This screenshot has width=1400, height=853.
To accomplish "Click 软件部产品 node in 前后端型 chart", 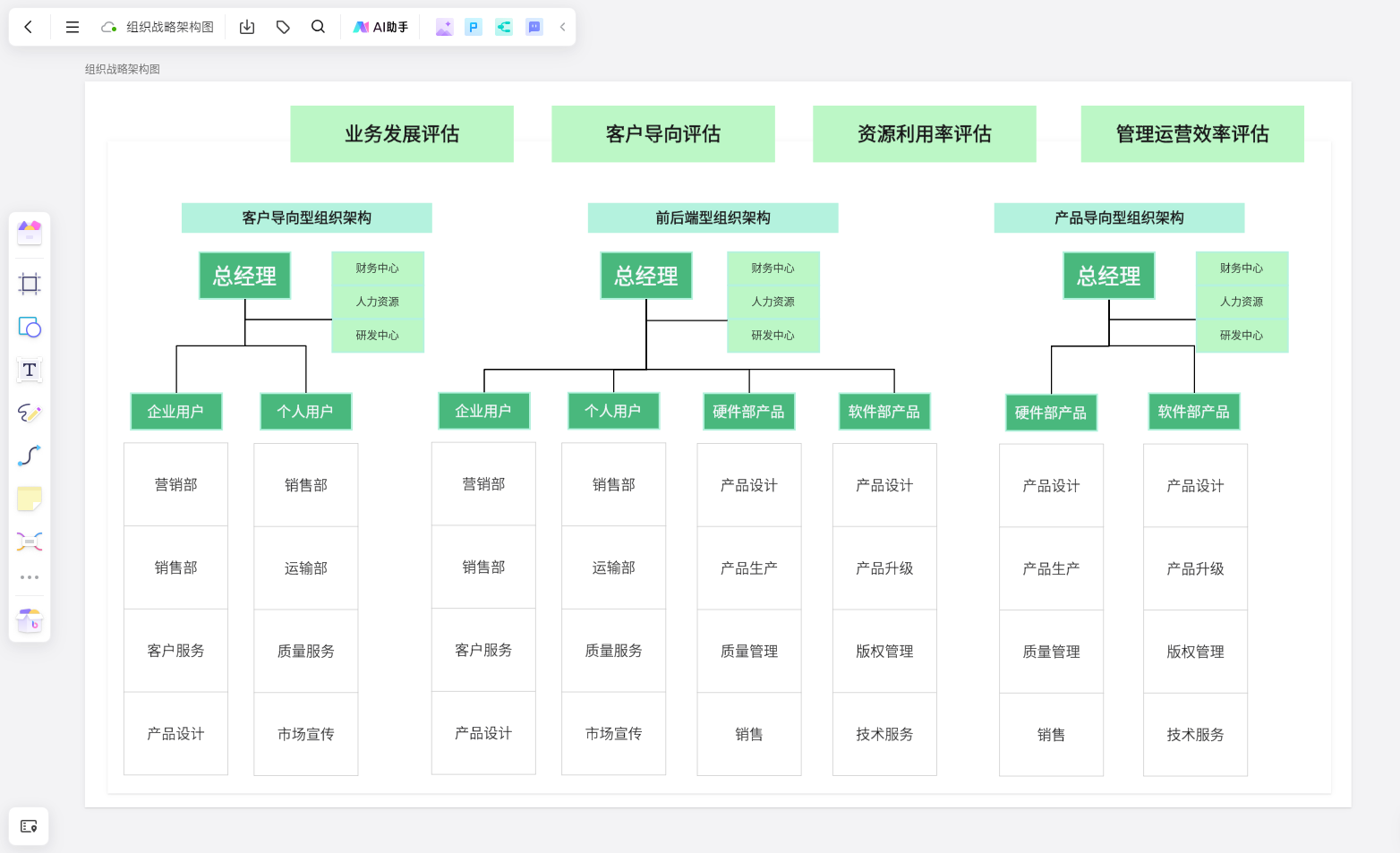I will coord(884,412).
